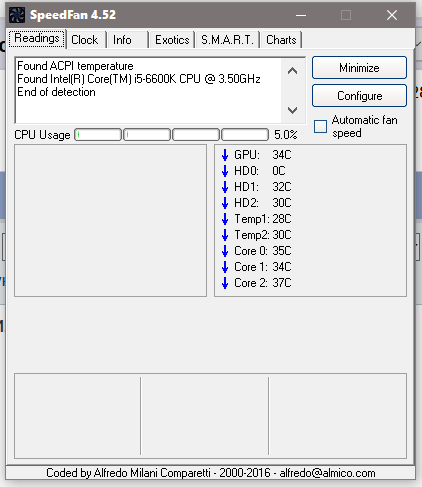
Task: Select the HD2: 30C reading
Action: pyautogui.click(x=263, y=203)
